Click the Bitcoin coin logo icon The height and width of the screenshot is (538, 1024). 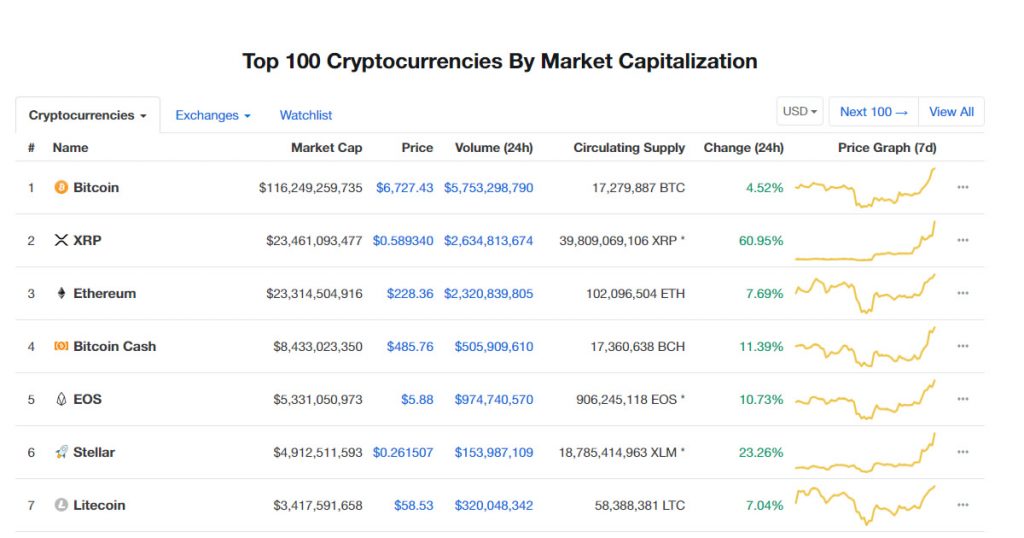coord(61,187)
